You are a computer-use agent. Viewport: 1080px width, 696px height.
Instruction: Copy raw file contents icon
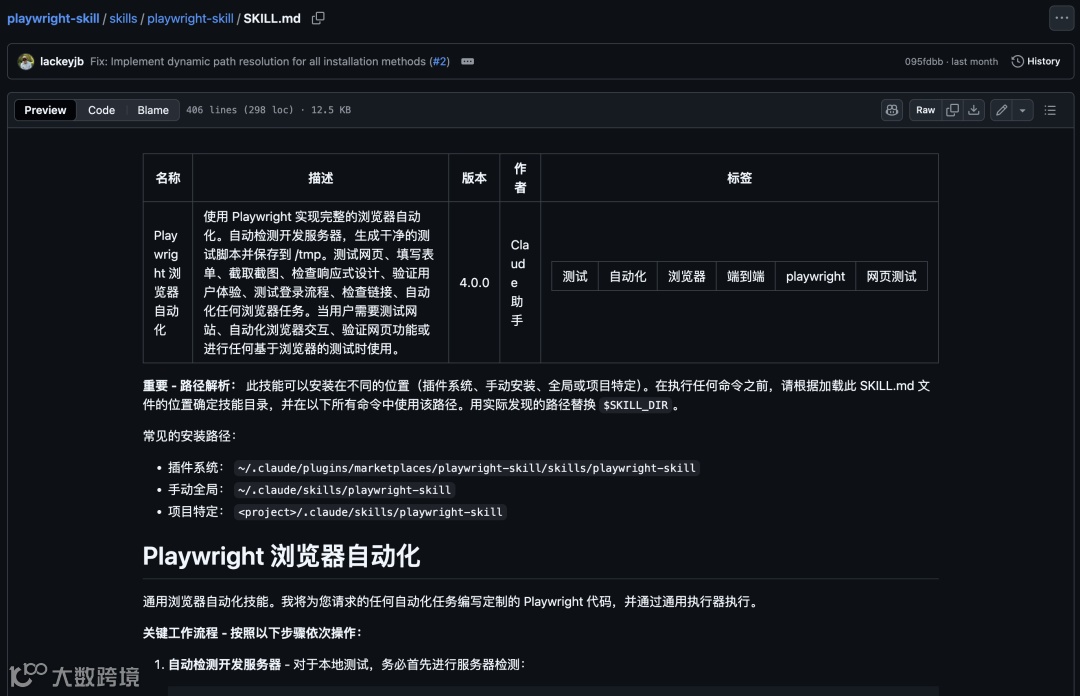(x=952, y=110)
